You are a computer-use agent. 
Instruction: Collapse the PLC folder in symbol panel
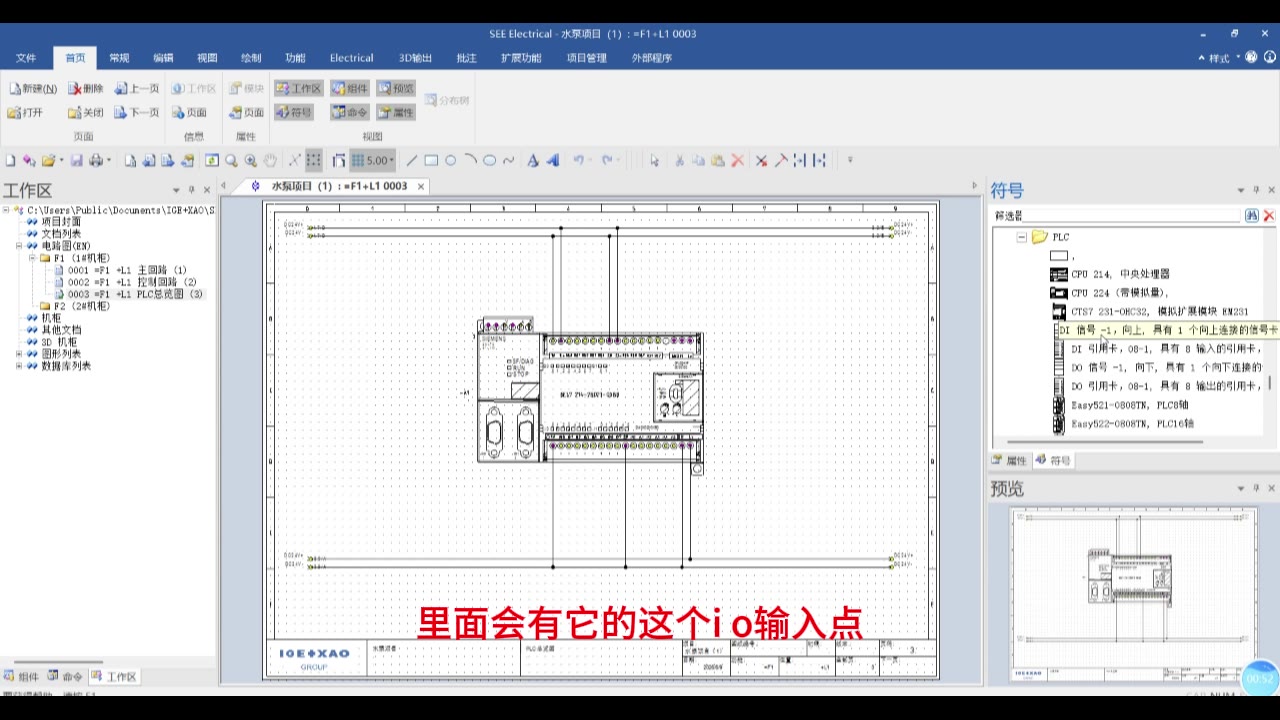(x=1022, y=237)
